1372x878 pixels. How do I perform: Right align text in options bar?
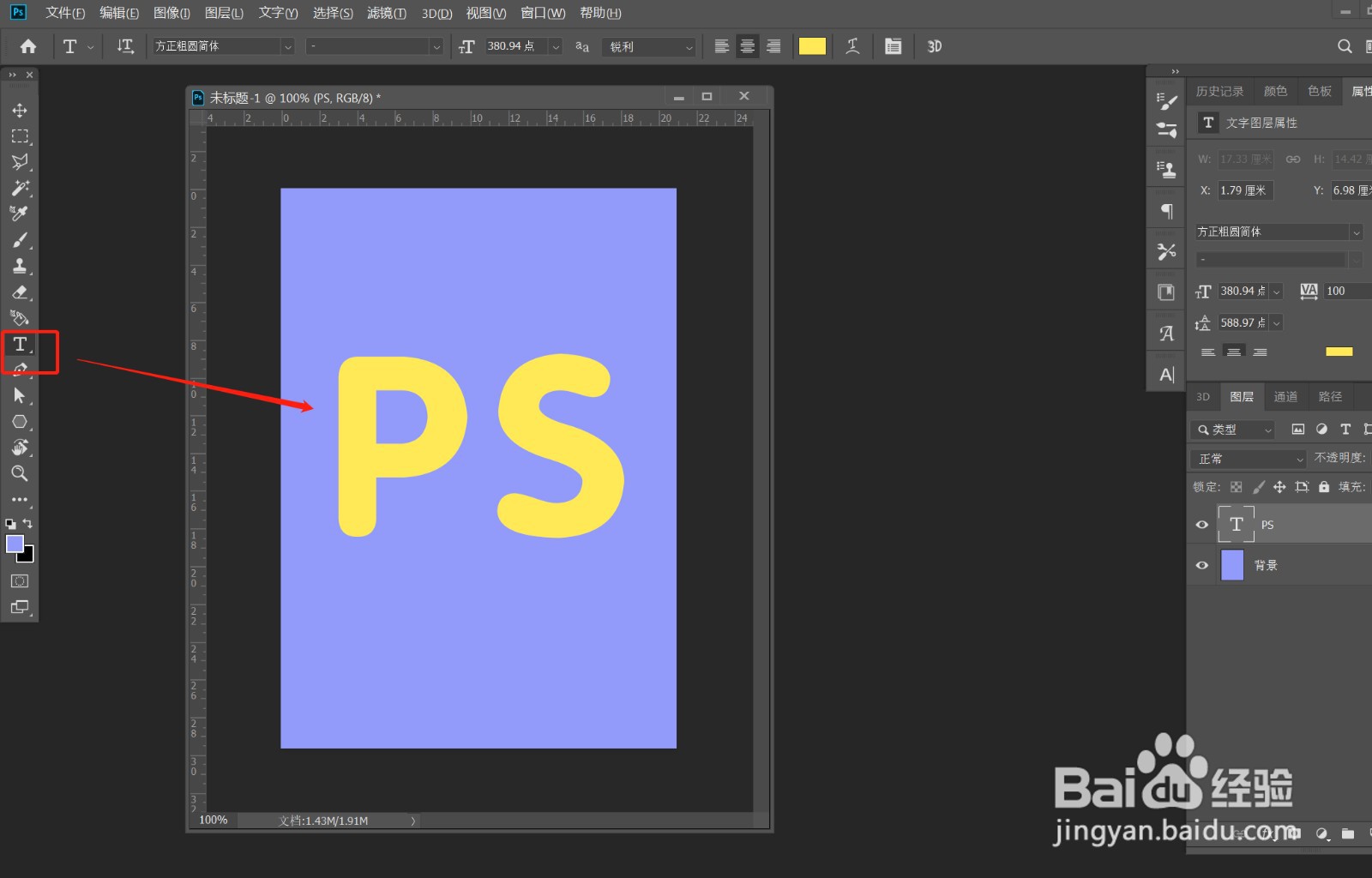773,46
